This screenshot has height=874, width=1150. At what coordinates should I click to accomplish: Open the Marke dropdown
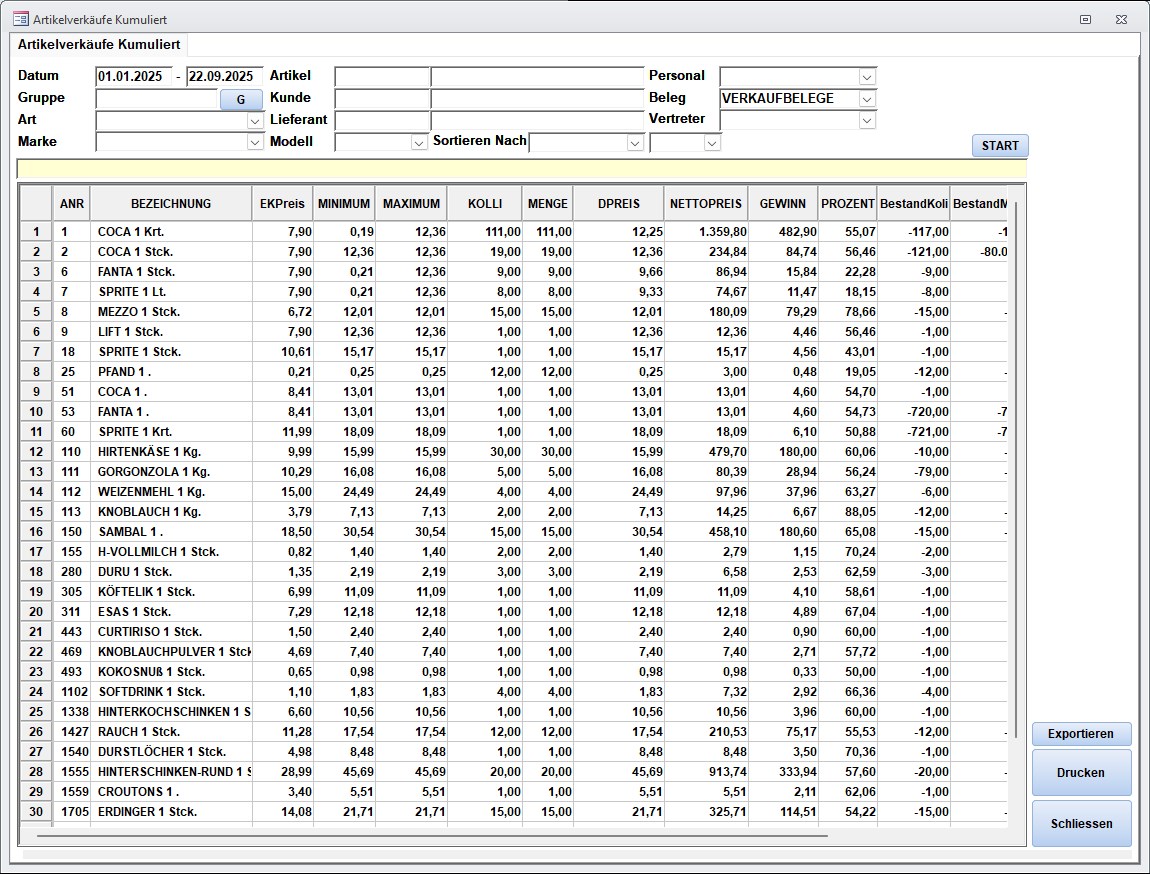point(254,143)
